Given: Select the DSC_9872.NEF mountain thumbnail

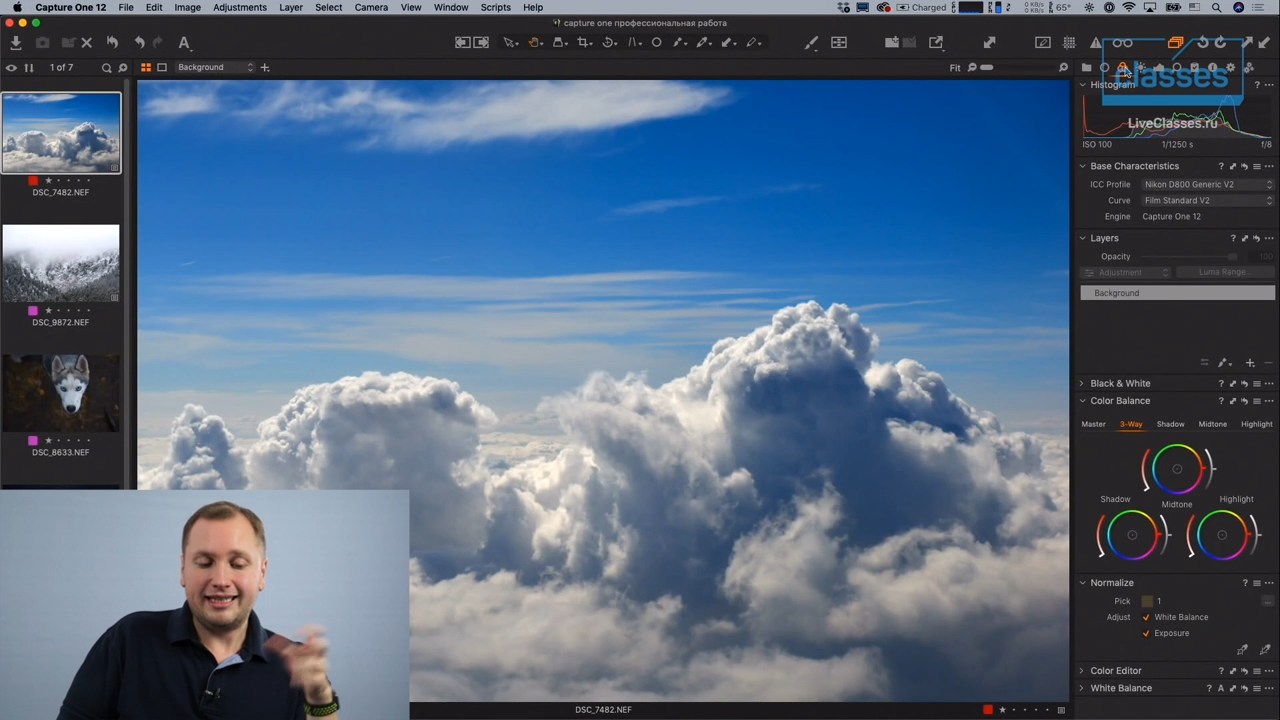Looking at the screenshot, I should point(61,263).
